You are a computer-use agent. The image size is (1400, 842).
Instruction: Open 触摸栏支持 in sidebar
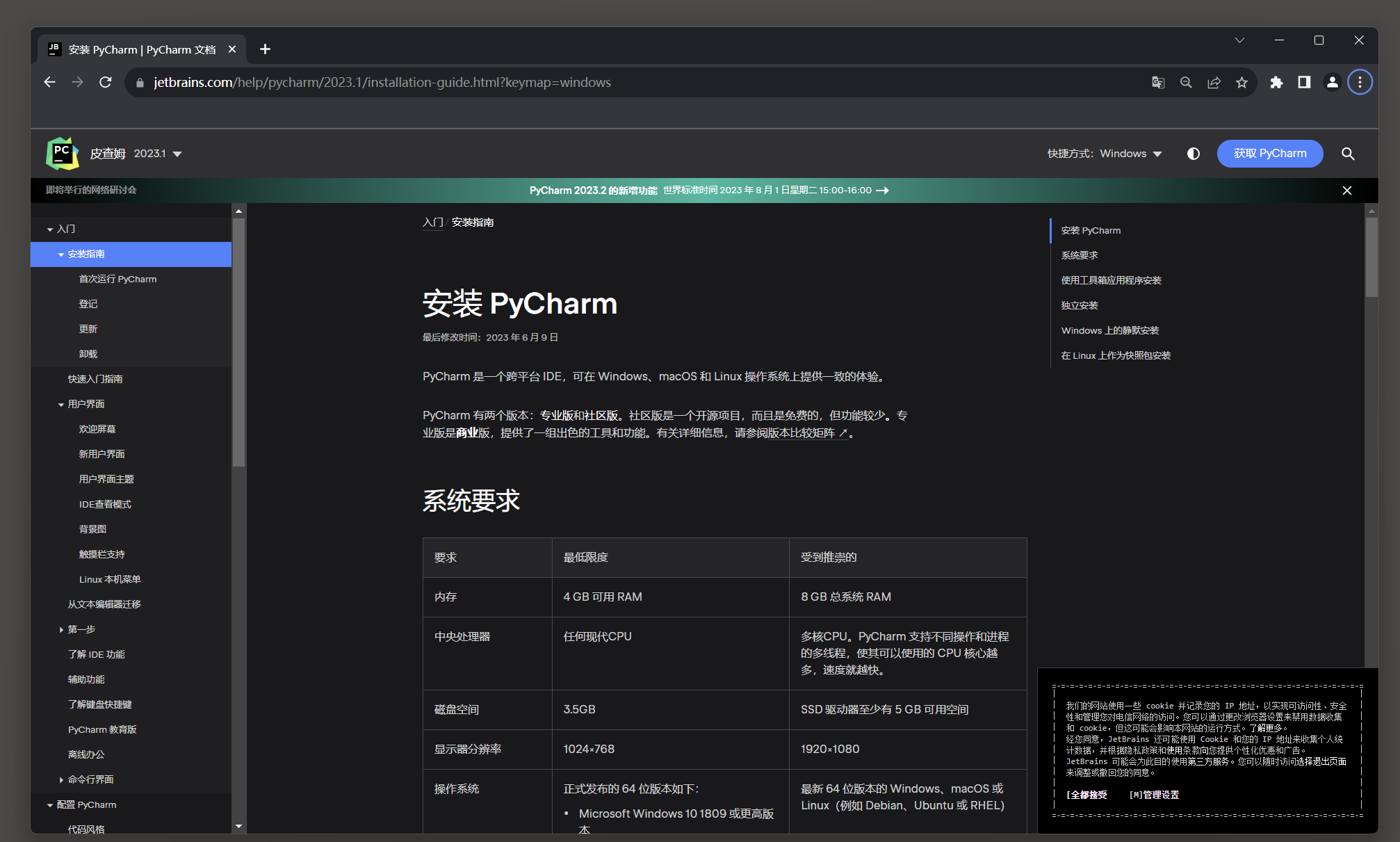click(101, 554)
